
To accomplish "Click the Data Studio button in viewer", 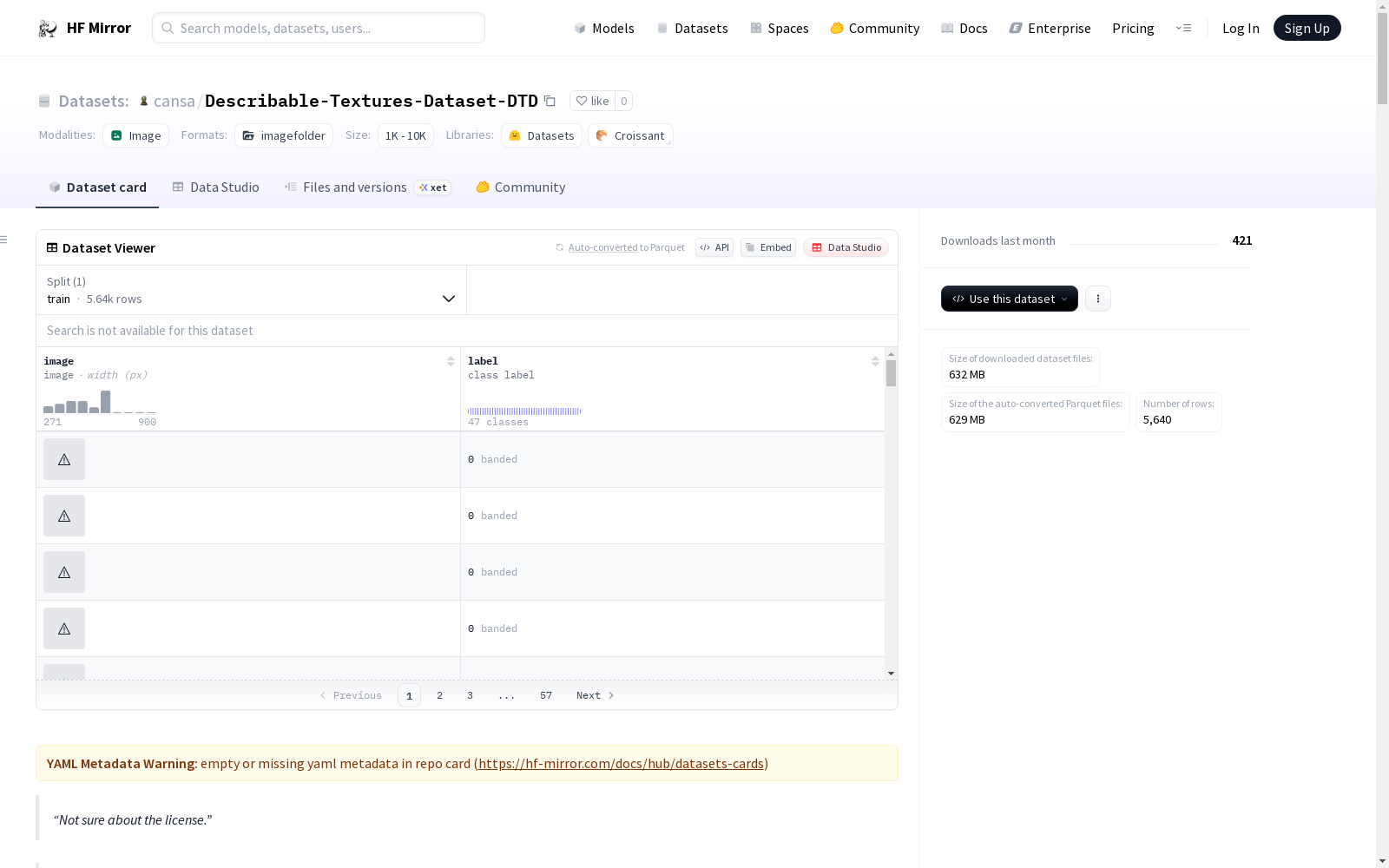I will pos(846,247).
